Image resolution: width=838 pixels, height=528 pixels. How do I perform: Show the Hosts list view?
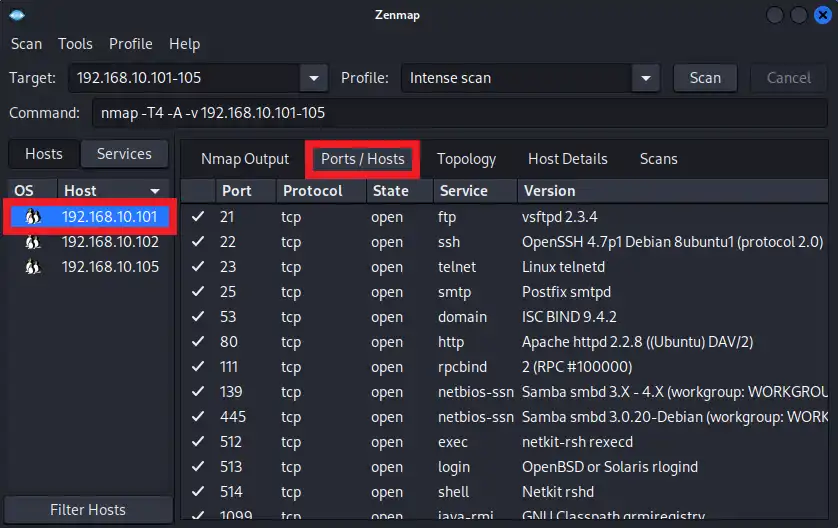click(44, 154)
